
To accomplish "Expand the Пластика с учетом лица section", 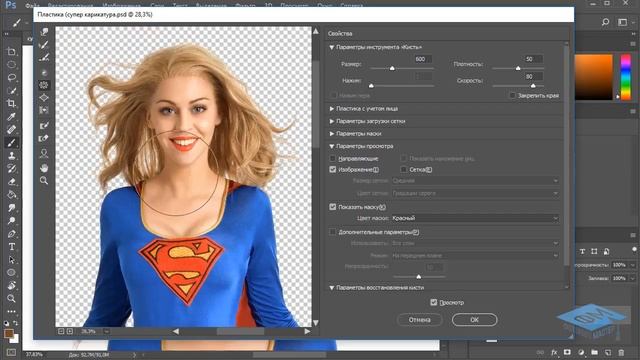I will coord(331,109).
